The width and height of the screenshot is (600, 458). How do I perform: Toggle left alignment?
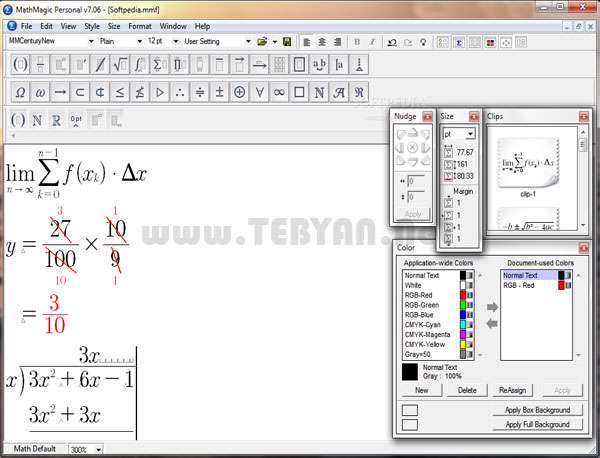pos(307,42)
